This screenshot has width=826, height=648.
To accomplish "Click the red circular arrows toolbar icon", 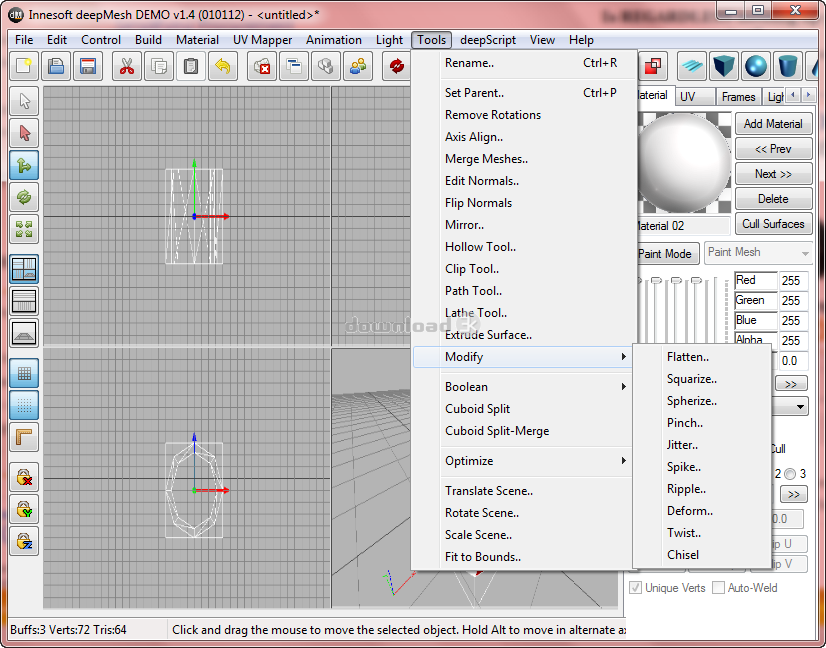I will [x=397, y=66].
